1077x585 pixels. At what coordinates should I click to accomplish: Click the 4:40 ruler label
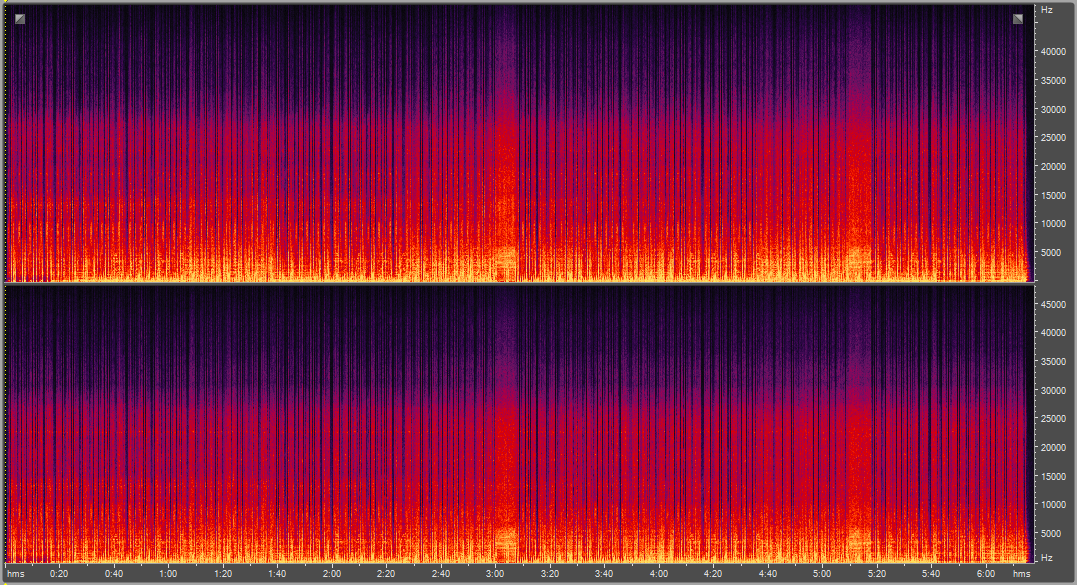(768, 574)
